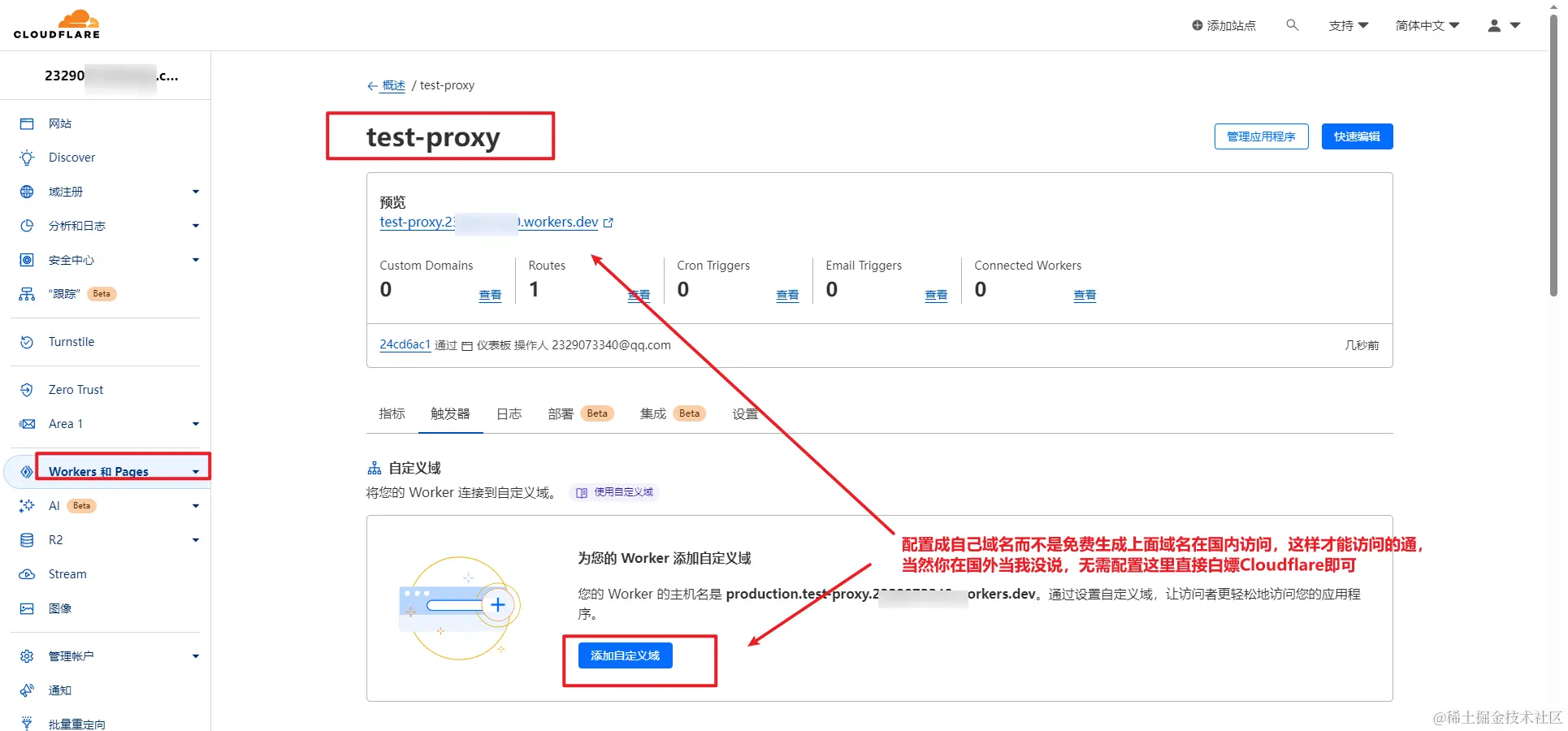Select the Turnstile sidebar item label
Image resolution: width=1568 pixels, height=731 pixels.
tap(71, 342)
